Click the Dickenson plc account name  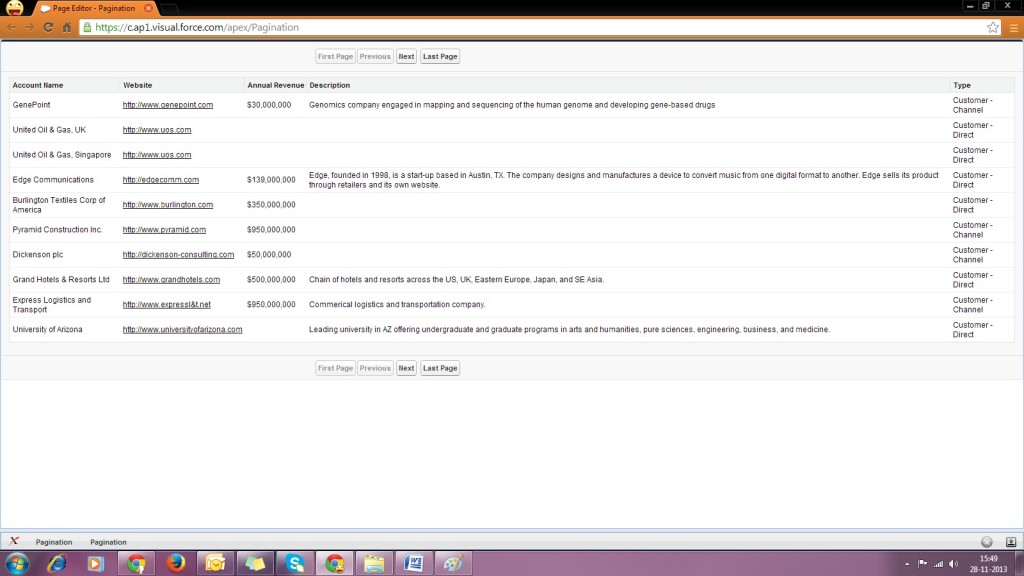(x=38, y=255)
